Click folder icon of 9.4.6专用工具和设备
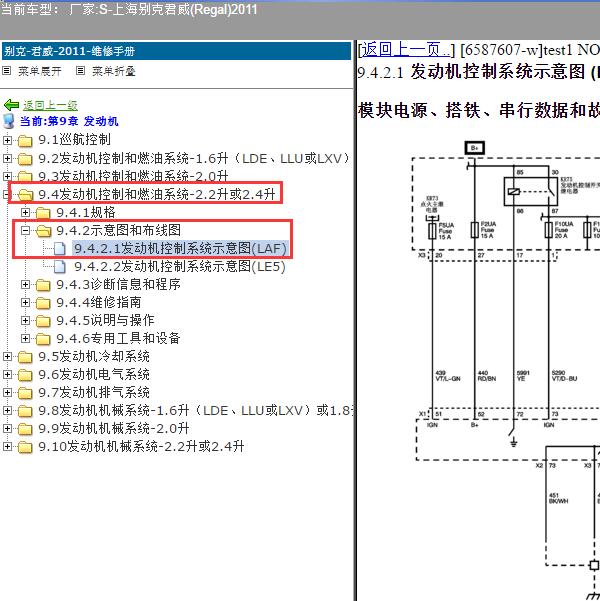 point(43,339)
